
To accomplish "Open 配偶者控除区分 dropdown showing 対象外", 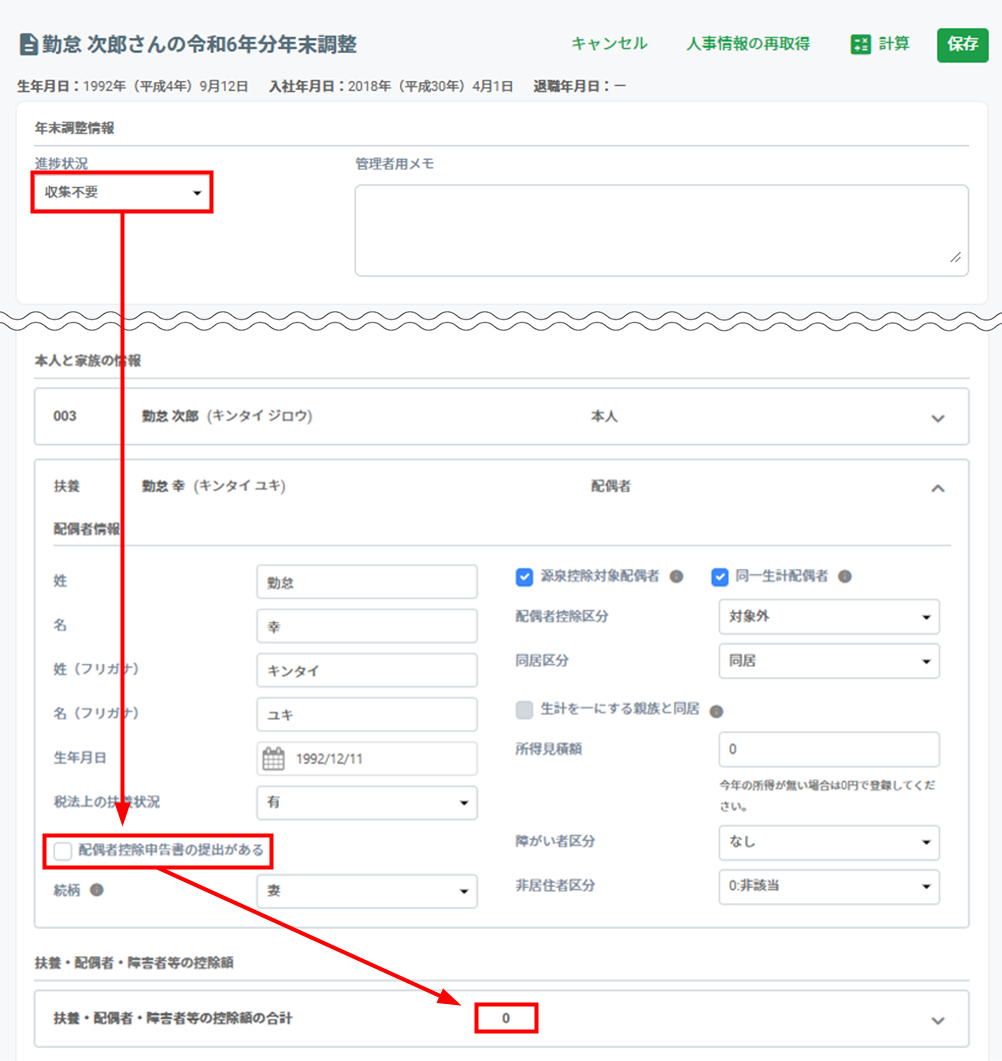I will pyautogui.click(x=829, y=616).
